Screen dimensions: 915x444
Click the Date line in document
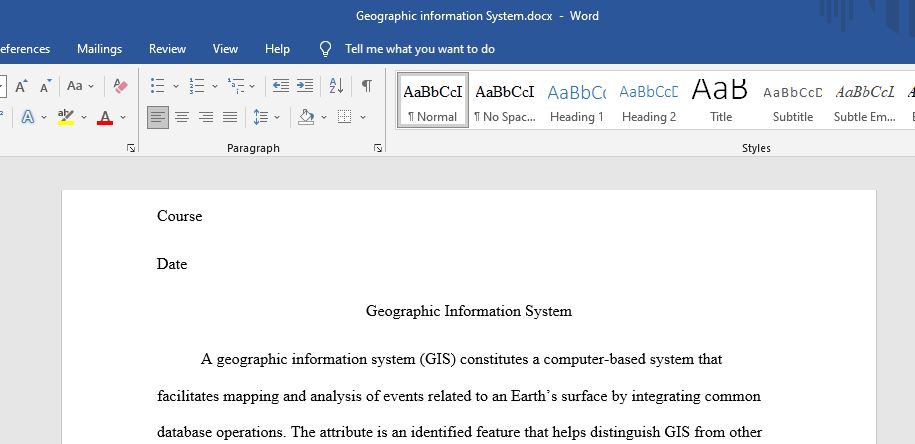click(172, 264)
